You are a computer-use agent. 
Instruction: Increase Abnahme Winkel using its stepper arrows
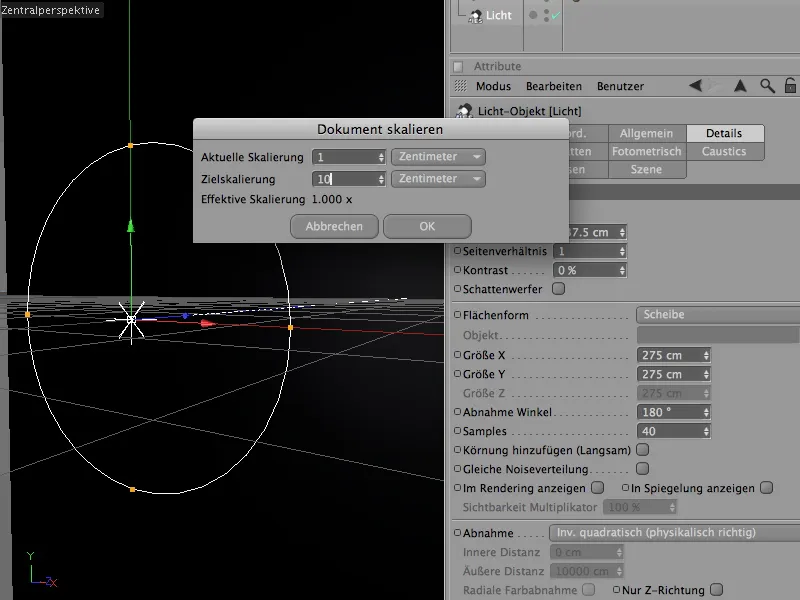tap(705, 409)
